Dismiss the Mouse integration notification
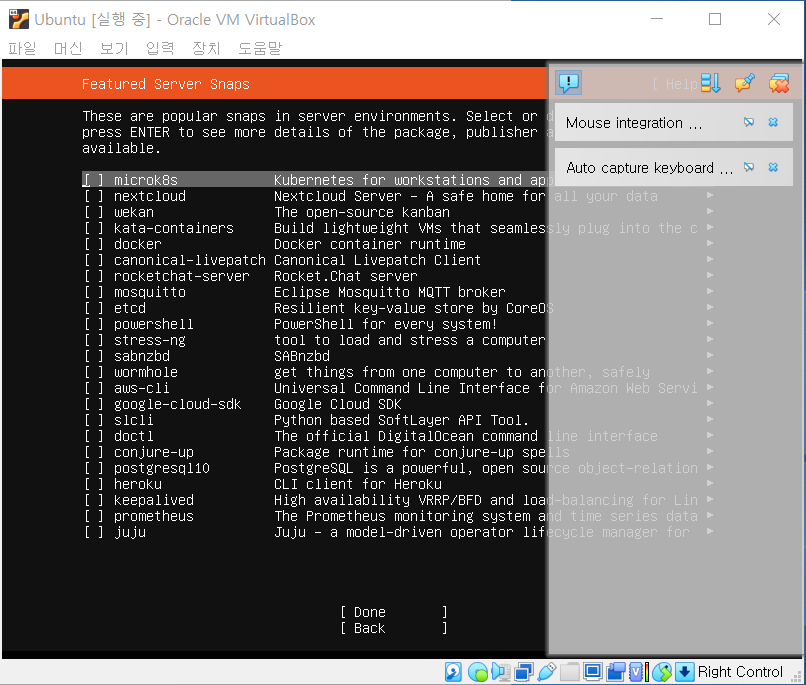 tap(773, 122)
